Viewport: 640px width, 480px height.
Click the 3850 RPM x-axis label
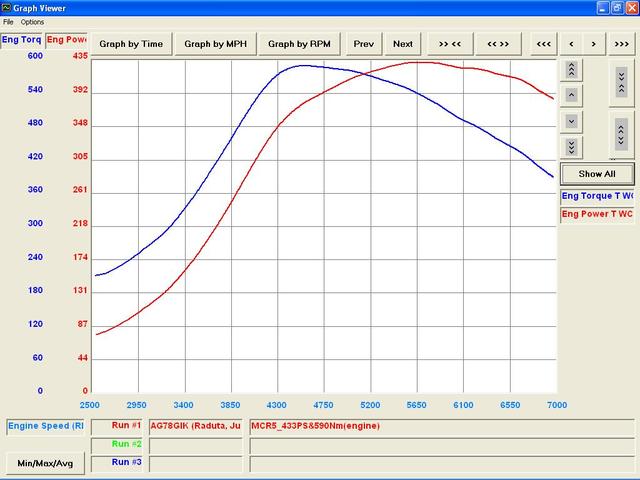pyautogui.click(x=230, y=405)
